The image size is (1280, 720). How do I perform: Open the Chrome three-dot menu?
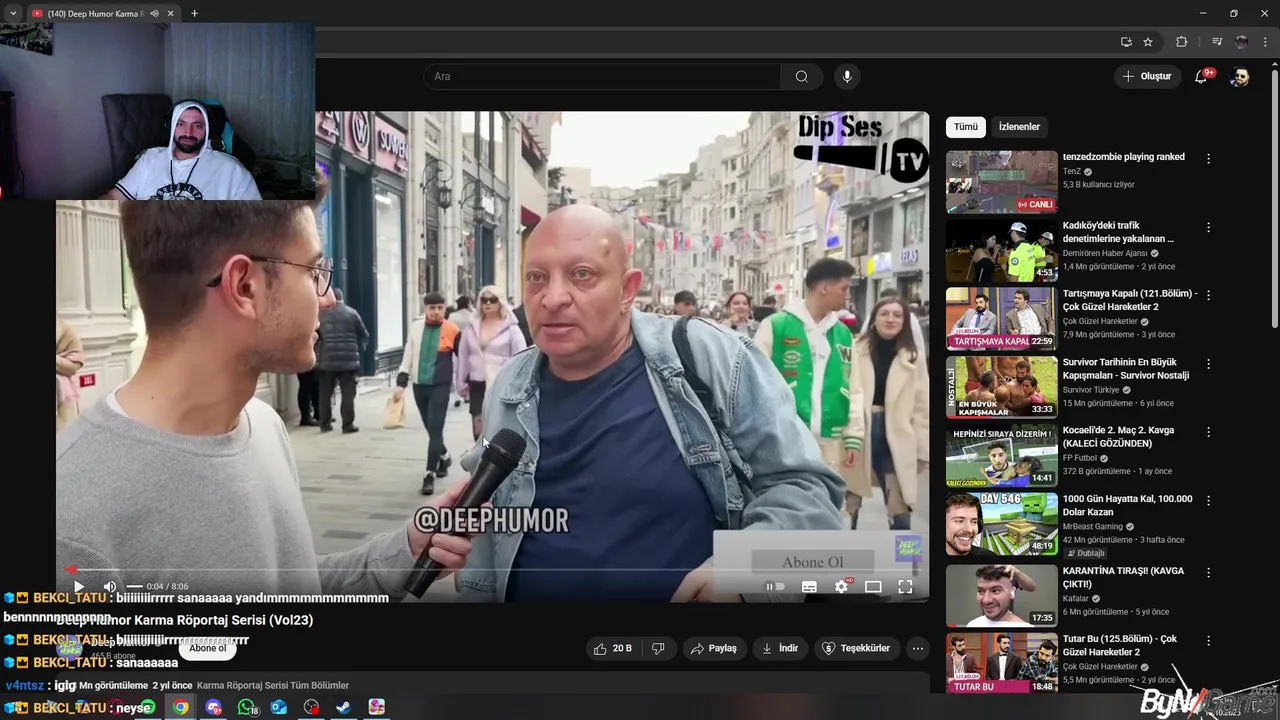1266,42
